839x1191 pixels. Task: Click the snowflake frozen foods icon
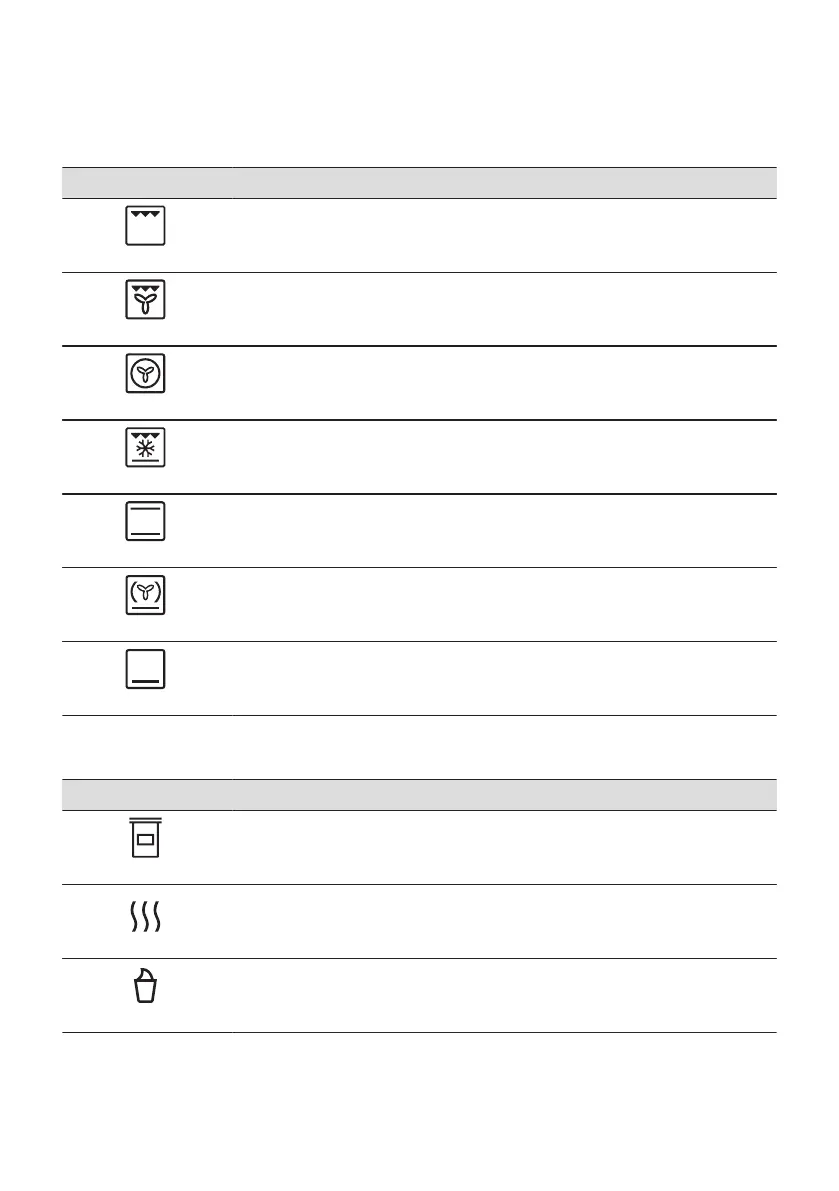146,448
